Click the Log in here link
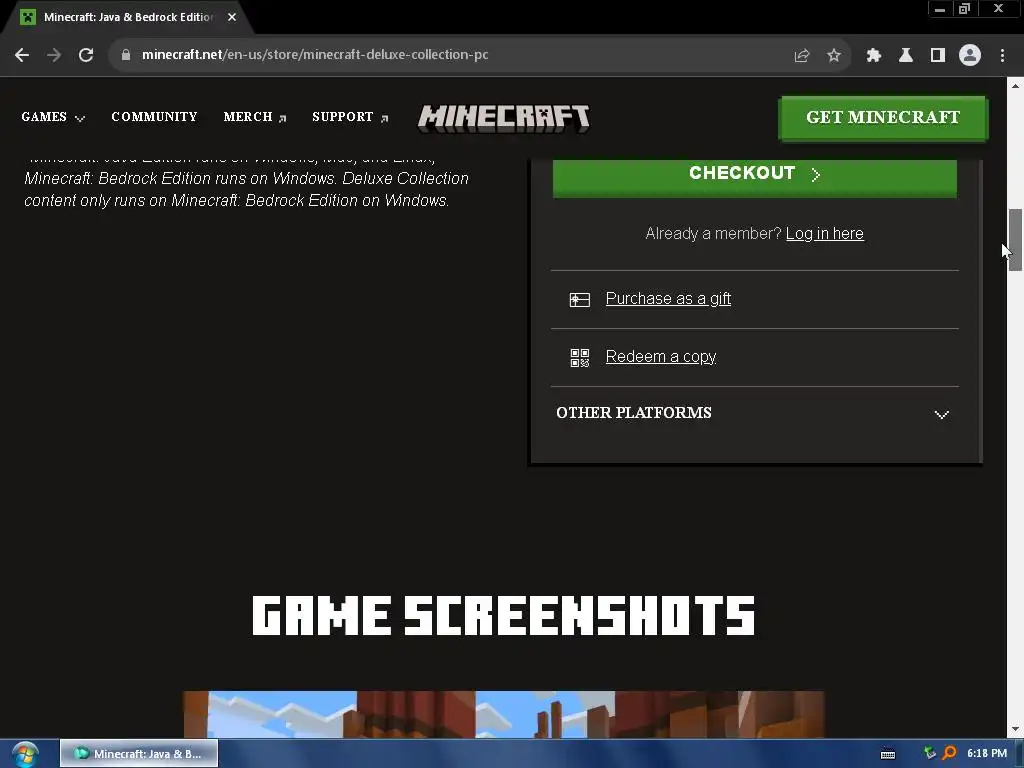Screen dimensions: 1024x768 (824, 234)
